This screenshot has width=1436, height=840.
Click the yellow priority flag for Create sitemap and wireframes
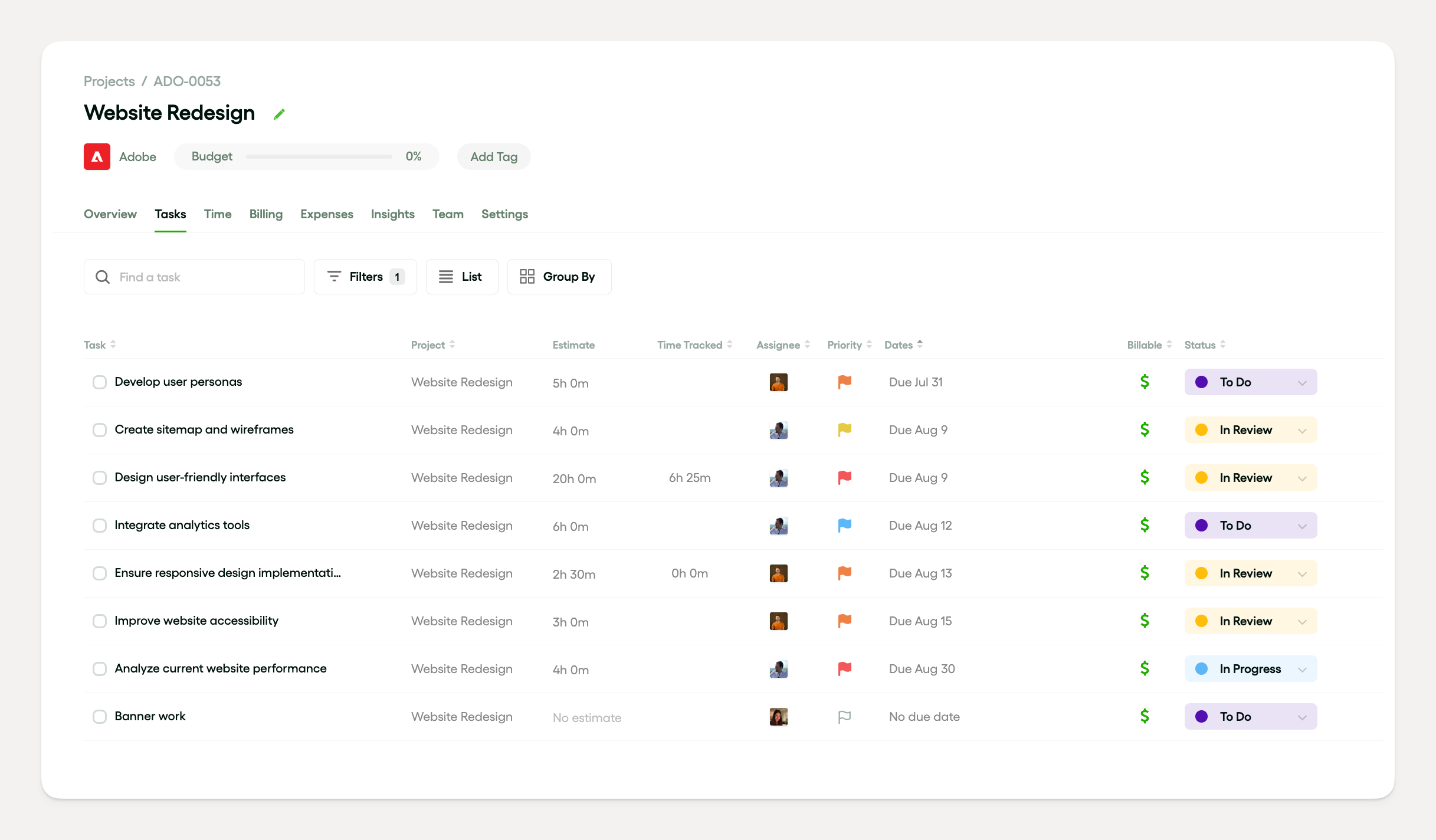844,429
